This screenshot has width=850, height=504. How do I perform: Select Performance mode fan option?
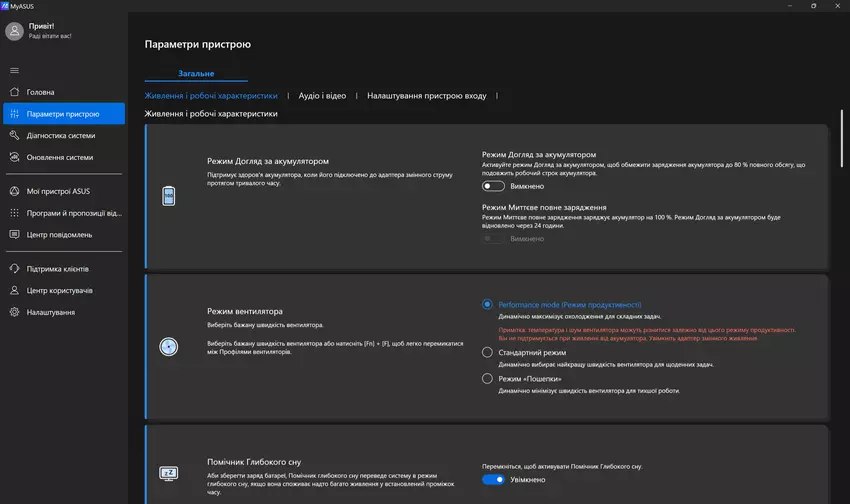coord(487,305)
